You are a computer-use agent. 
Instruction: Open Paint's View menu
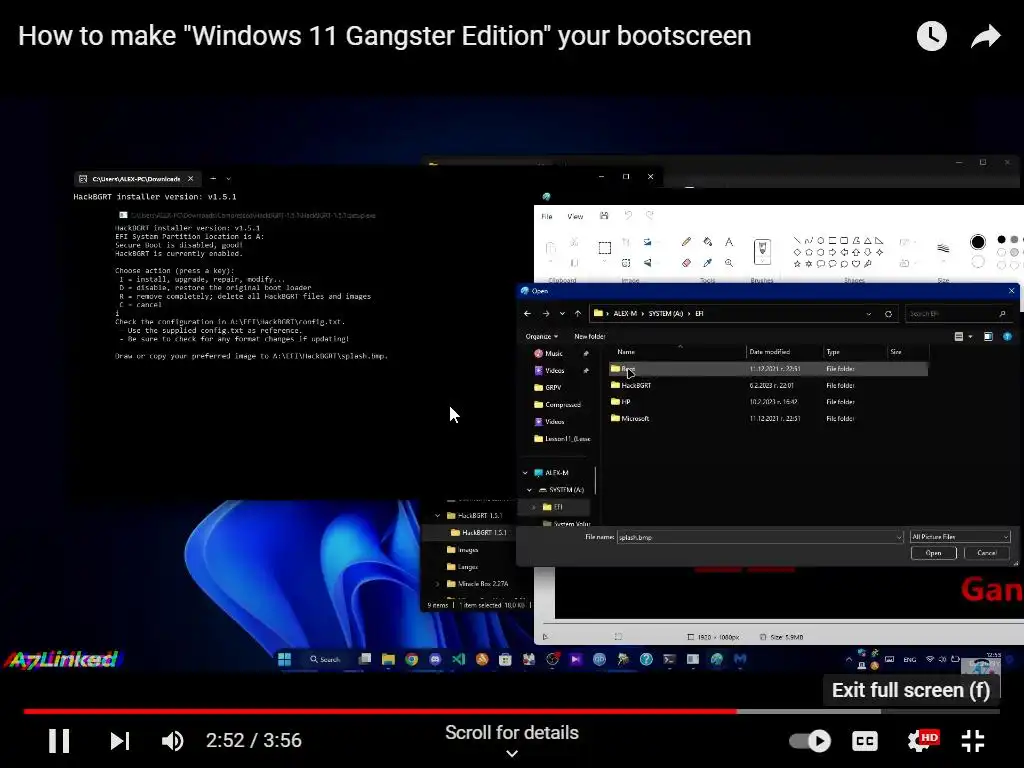coord(575,216)
